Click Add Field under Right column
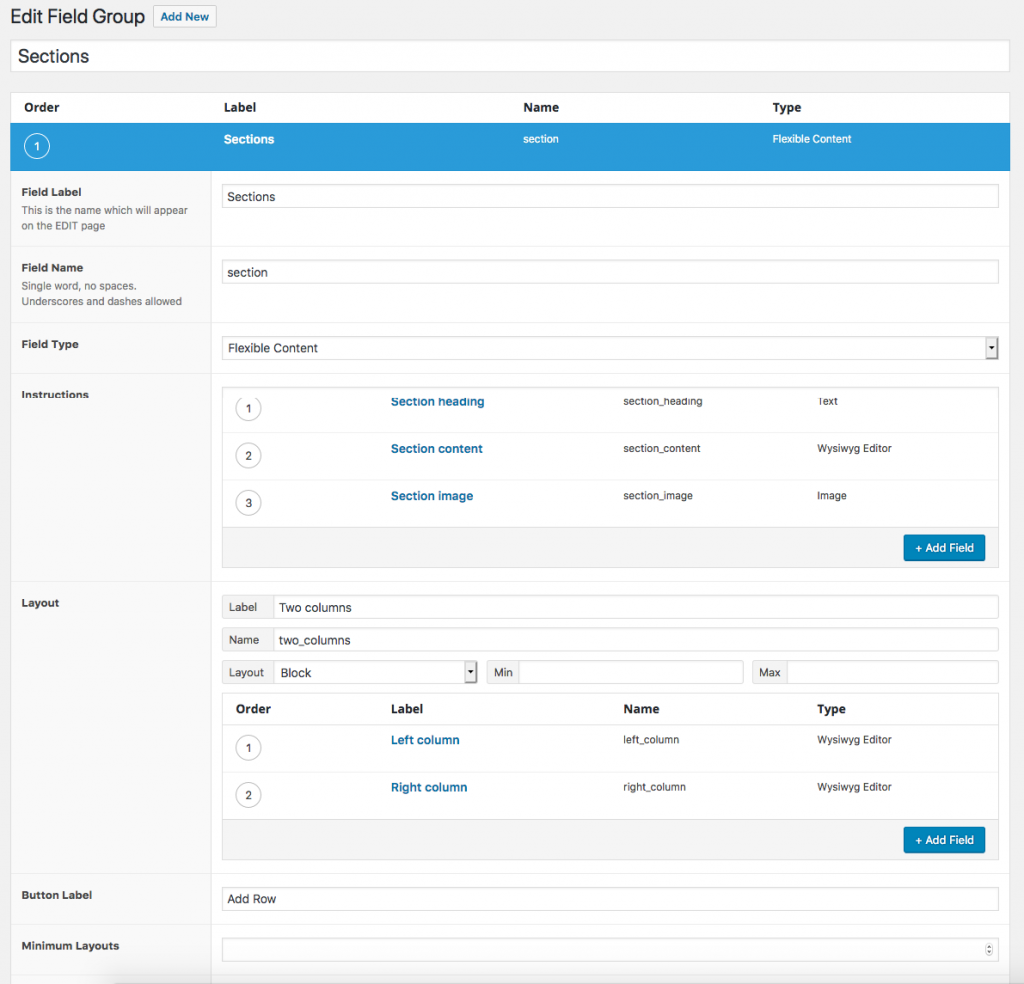 pos(944,840)
